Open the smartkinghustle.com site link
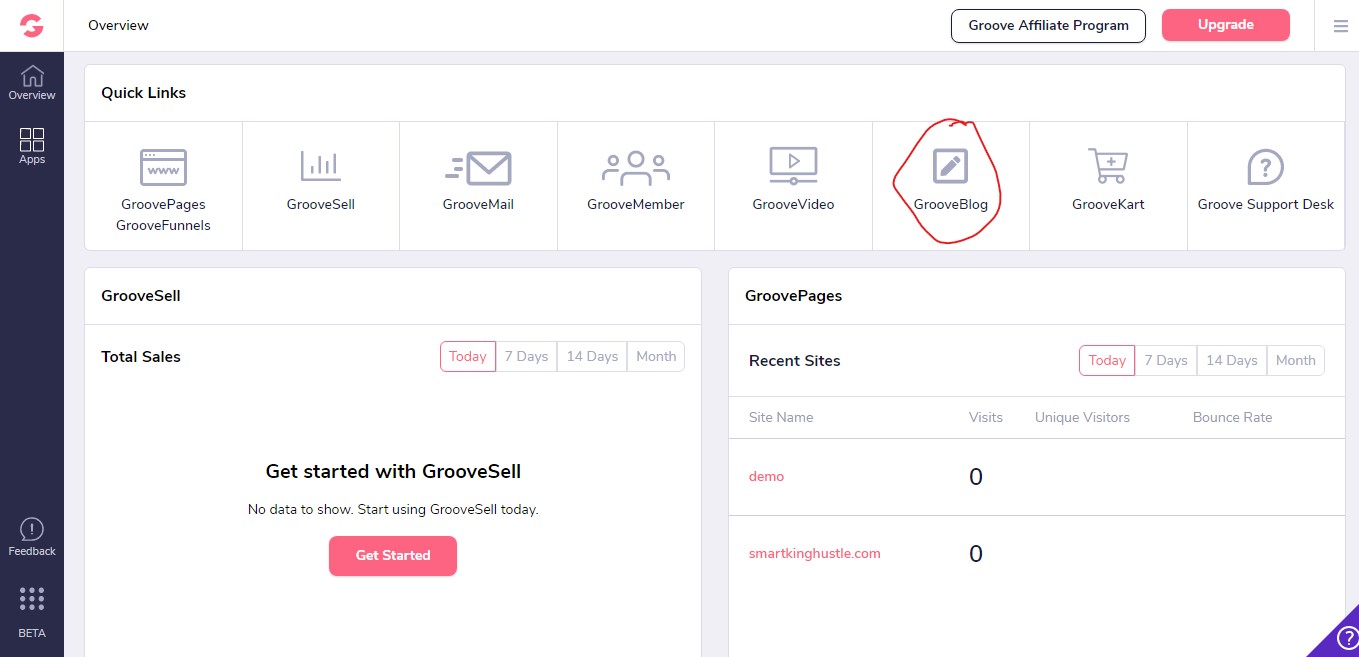Viewport: 1359px width, 657px height. pos(814,554)
